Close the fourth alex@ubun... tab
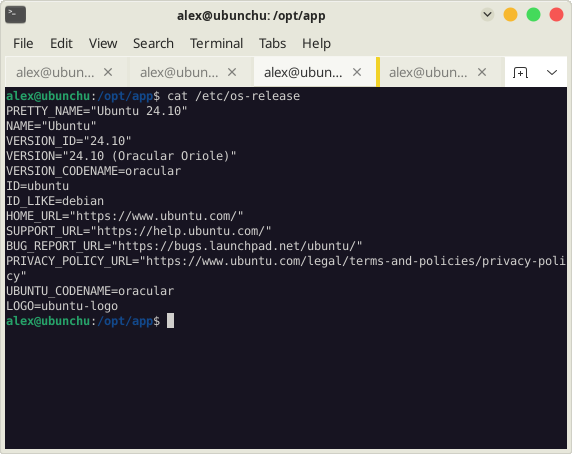Viewport: 572px width, 454px height. tap(482, 72)
